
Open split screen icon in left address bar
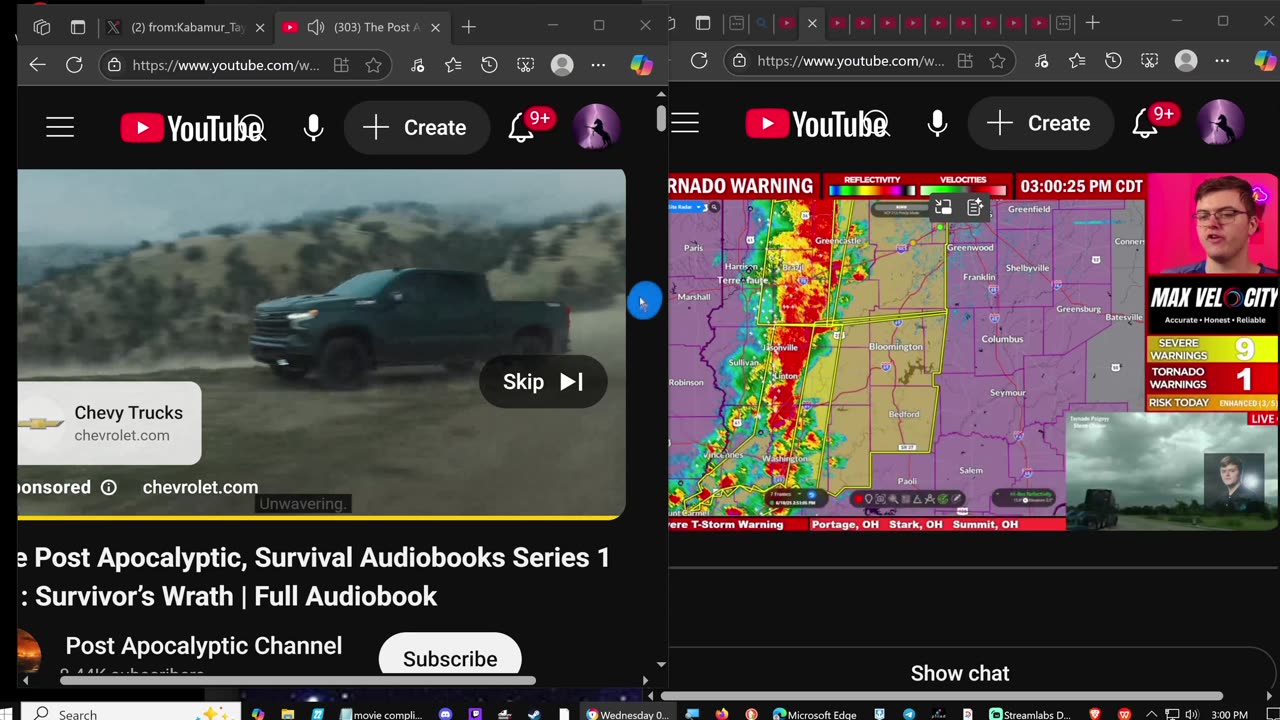click(341, 65)
